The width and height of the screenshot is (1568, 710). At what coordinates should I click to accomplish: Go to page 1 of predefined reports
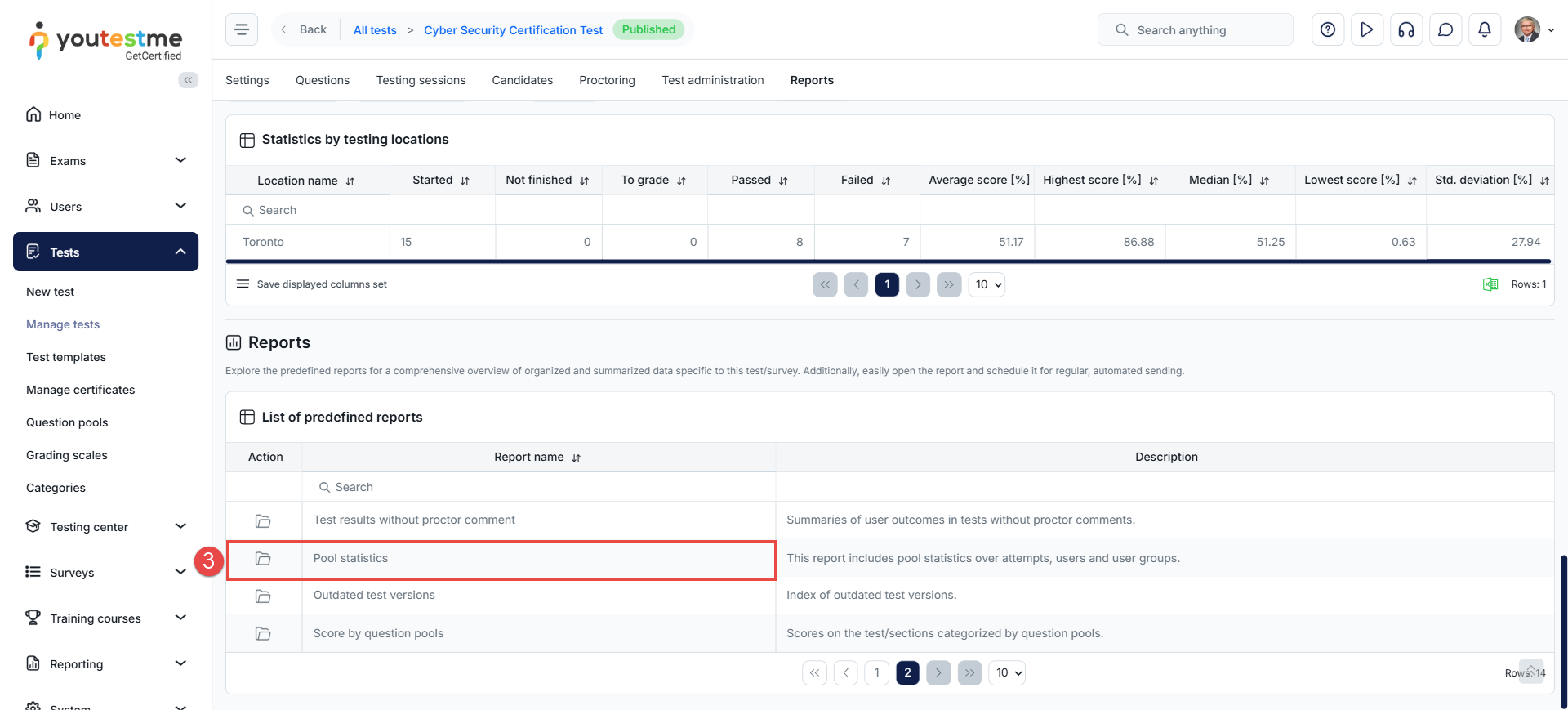pos(876,673)
